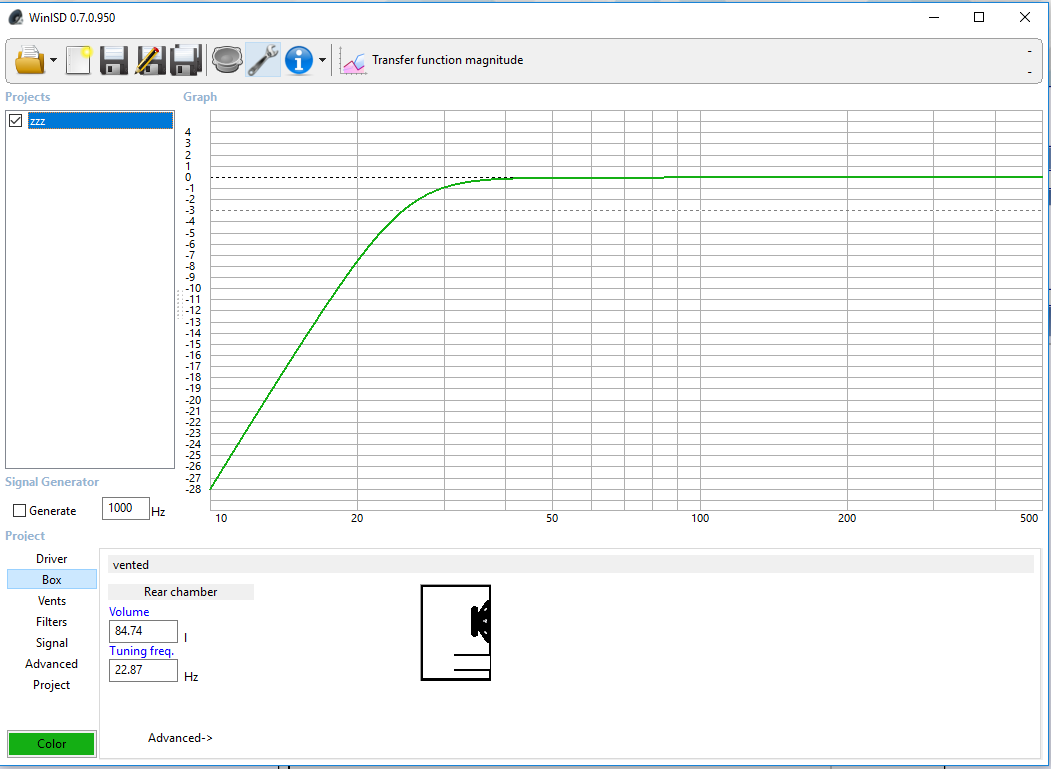Save project with first floppy disk icon
1051x769 pixels.
pyautogui.click(x=114, y=60)
